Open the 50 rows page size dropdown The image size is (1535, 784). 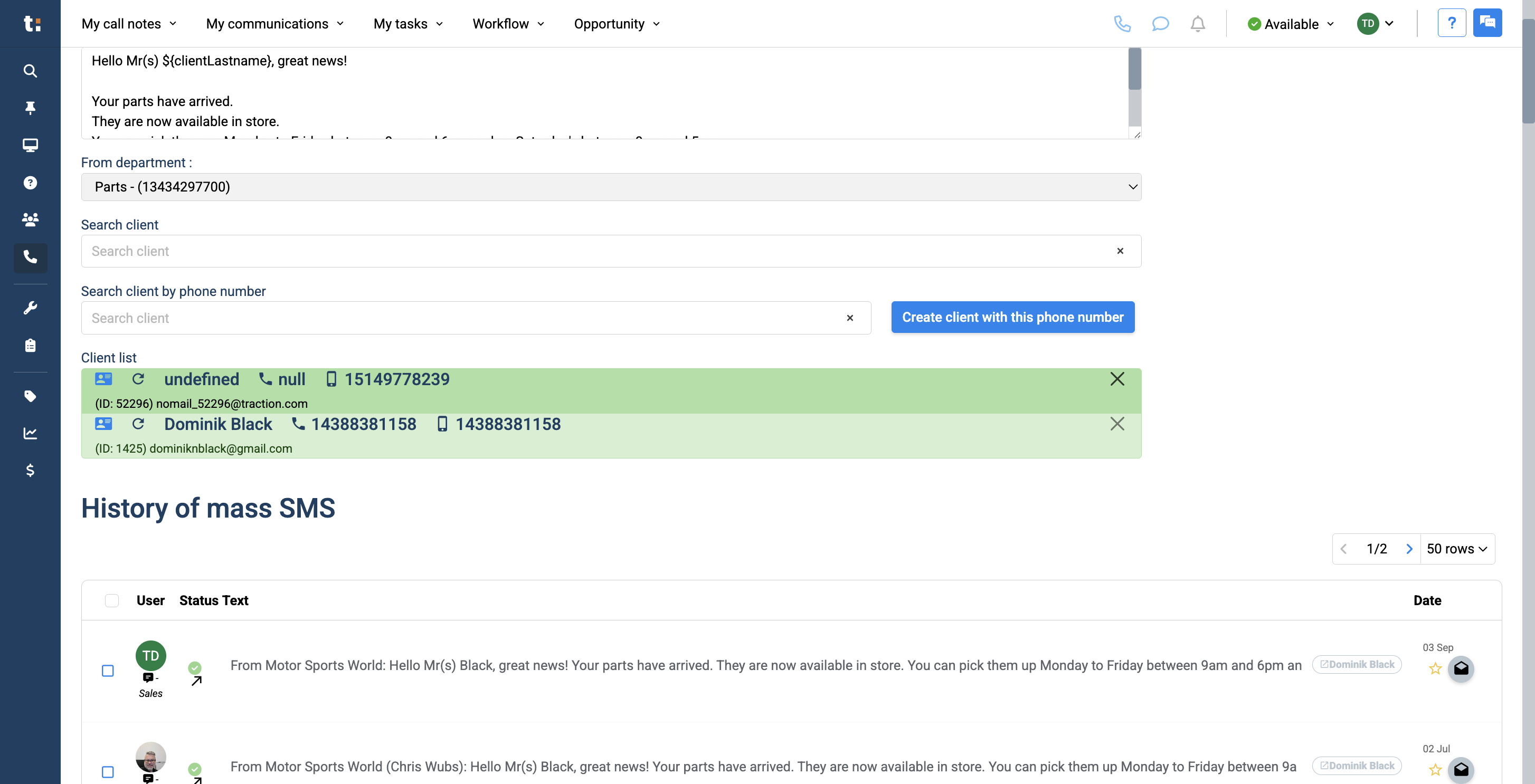point(1457,549)
